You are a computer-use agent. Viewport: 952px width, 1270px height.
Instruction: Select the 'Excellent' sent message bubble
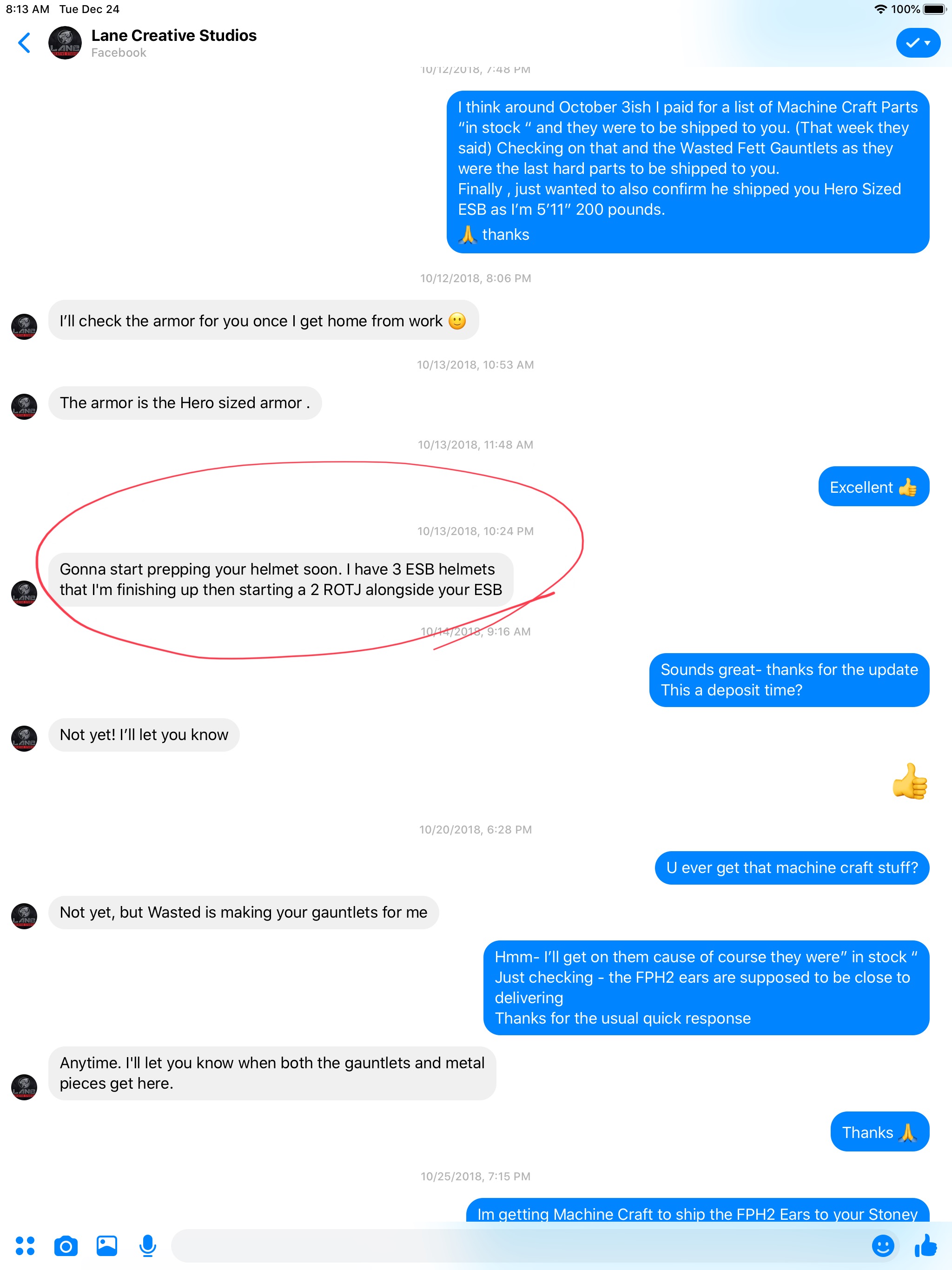(x=873, y=486)
